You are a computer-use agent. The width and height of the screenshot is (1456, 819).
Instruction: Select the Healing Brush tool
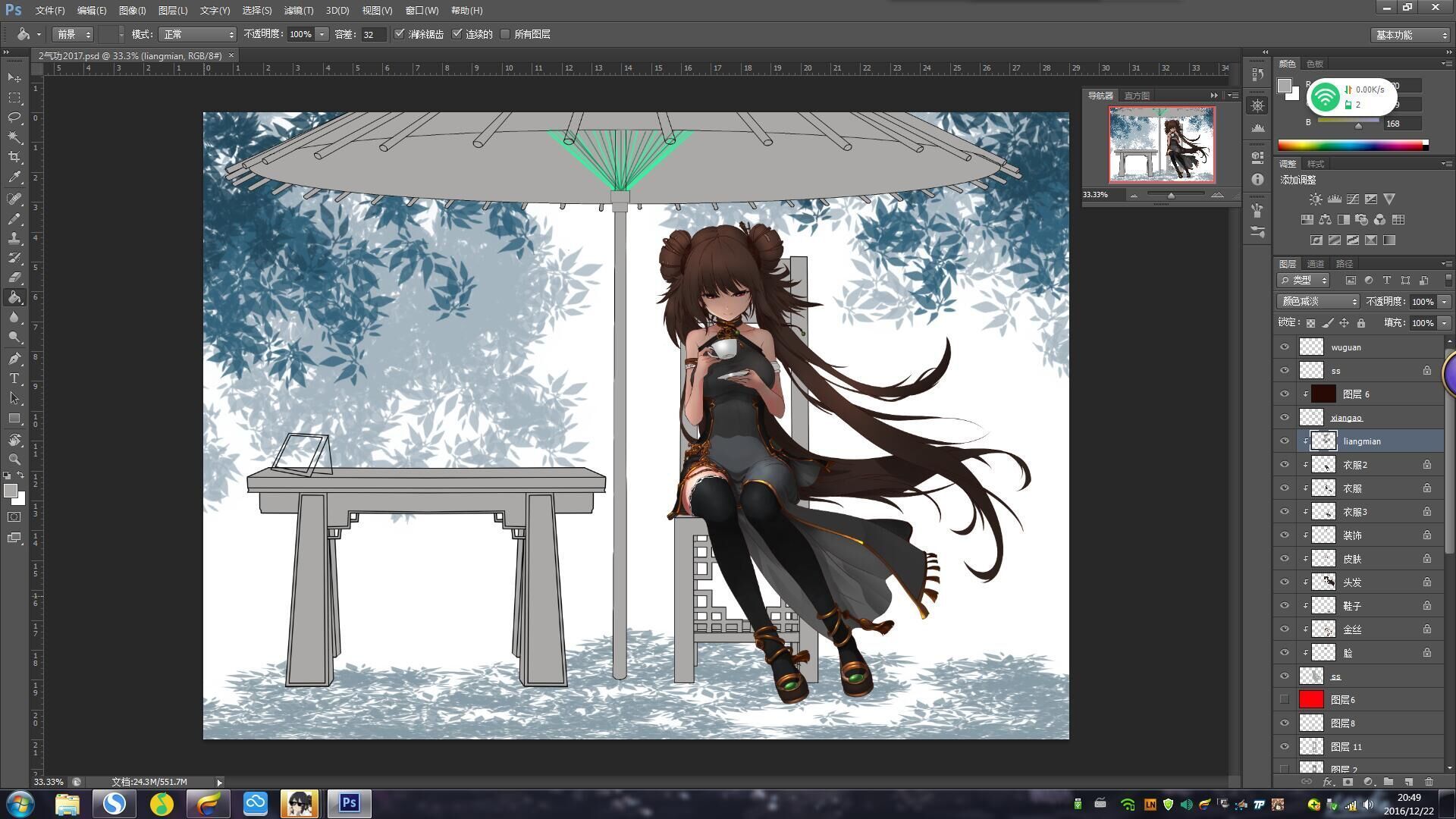[14, 199]
